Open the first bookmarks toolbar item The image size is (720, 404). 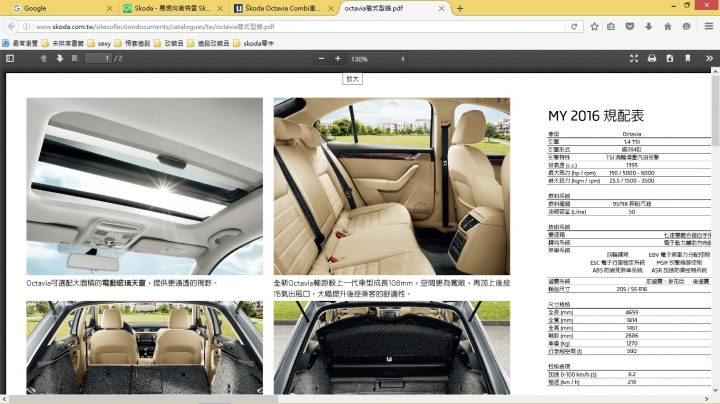coord(20,43)
